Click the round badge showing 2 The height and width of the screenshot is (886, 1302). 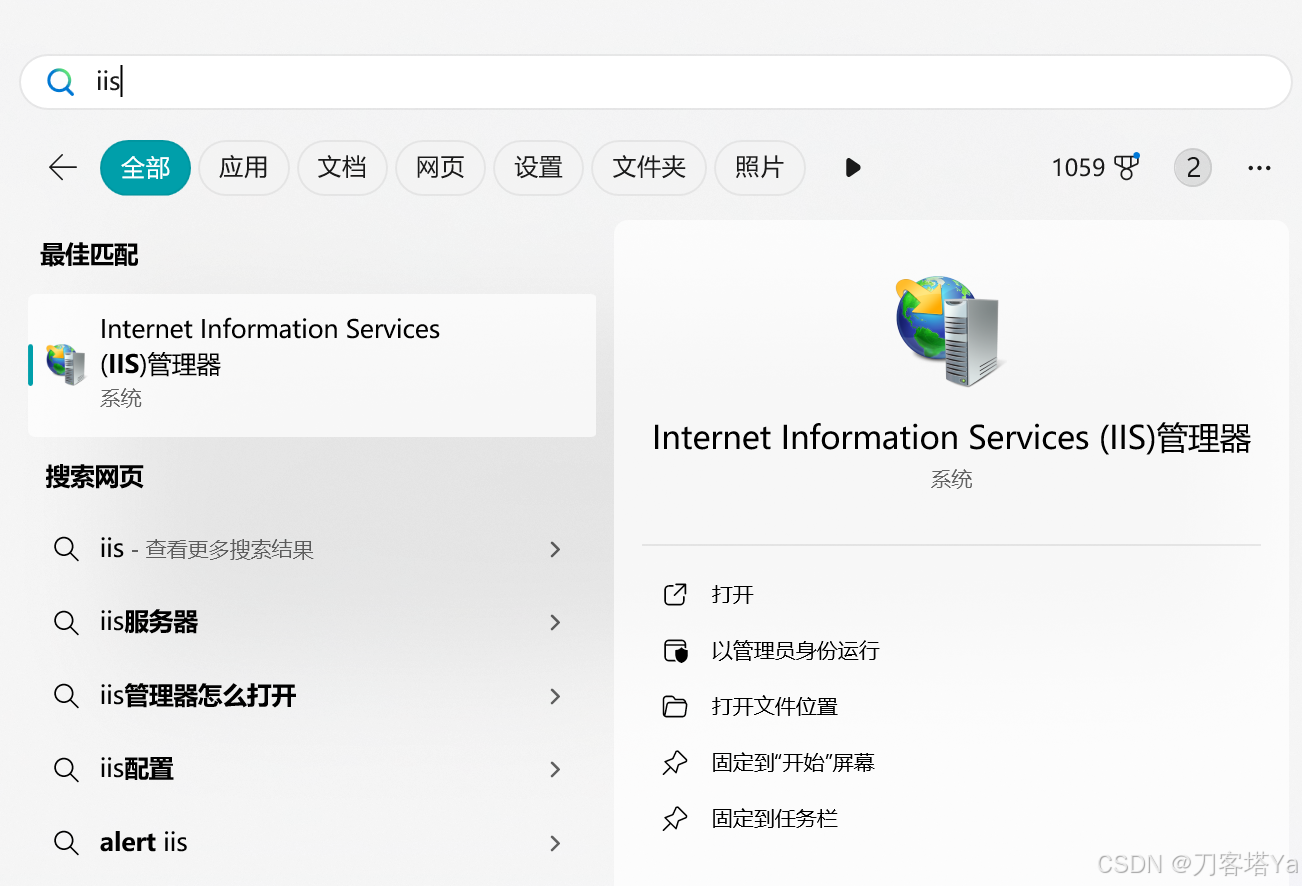click(1193, 167)
